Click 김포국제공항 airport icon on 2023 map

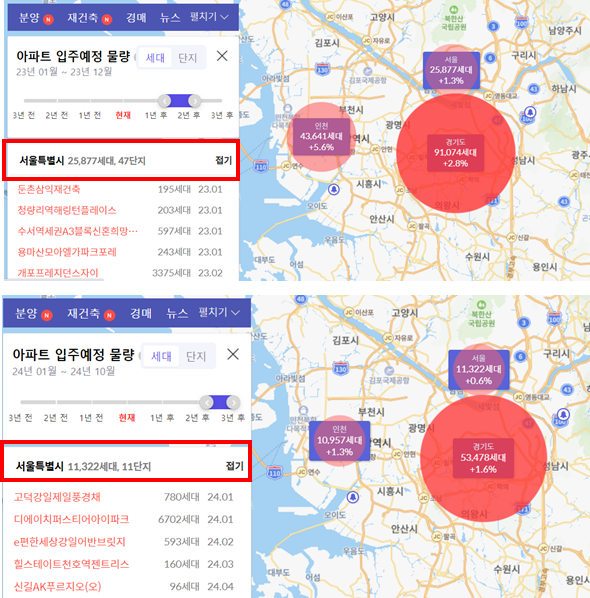pos(368,71)
